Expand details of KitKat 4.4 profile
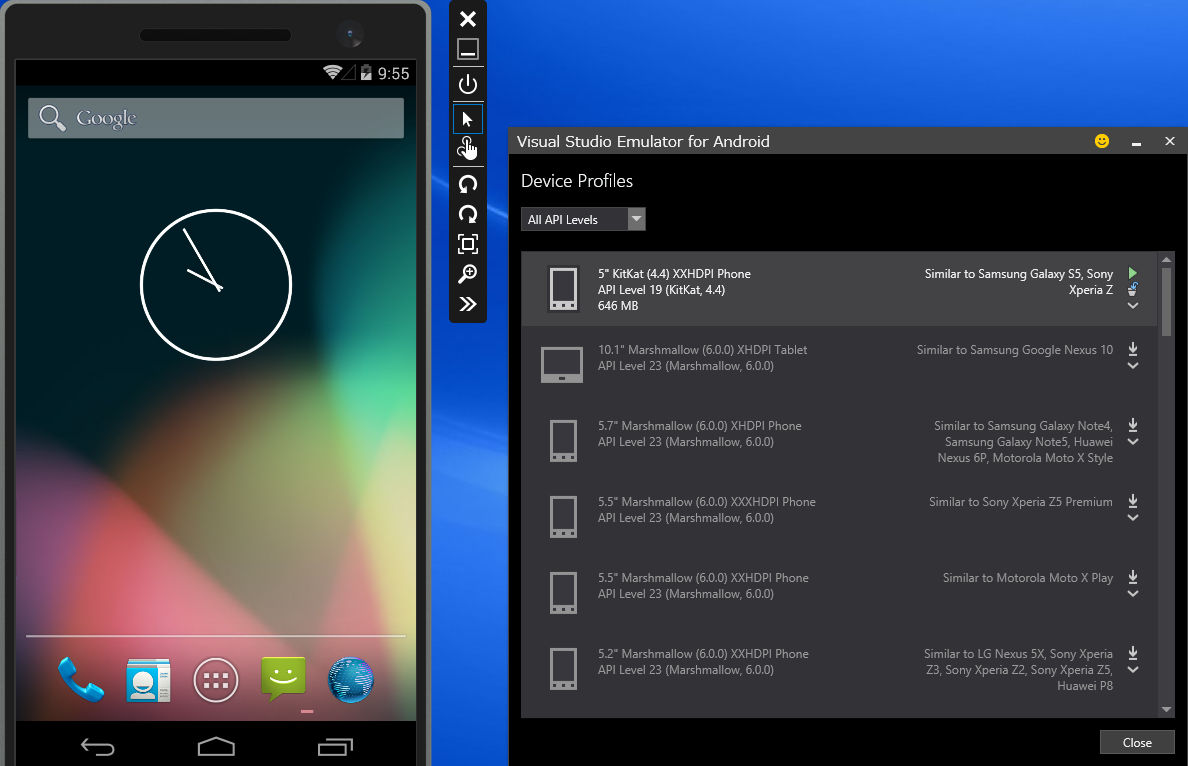 (1132, 307)
